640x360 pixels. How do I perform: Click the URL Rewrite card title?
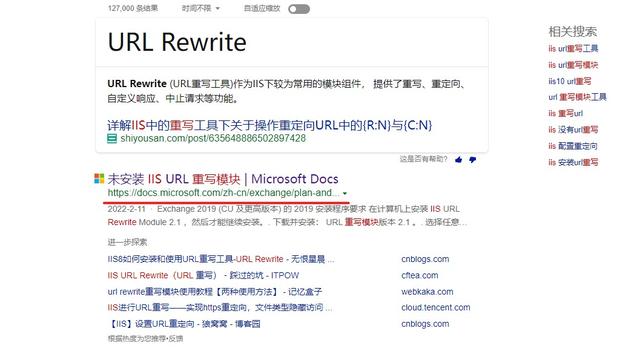click(177, 42)
